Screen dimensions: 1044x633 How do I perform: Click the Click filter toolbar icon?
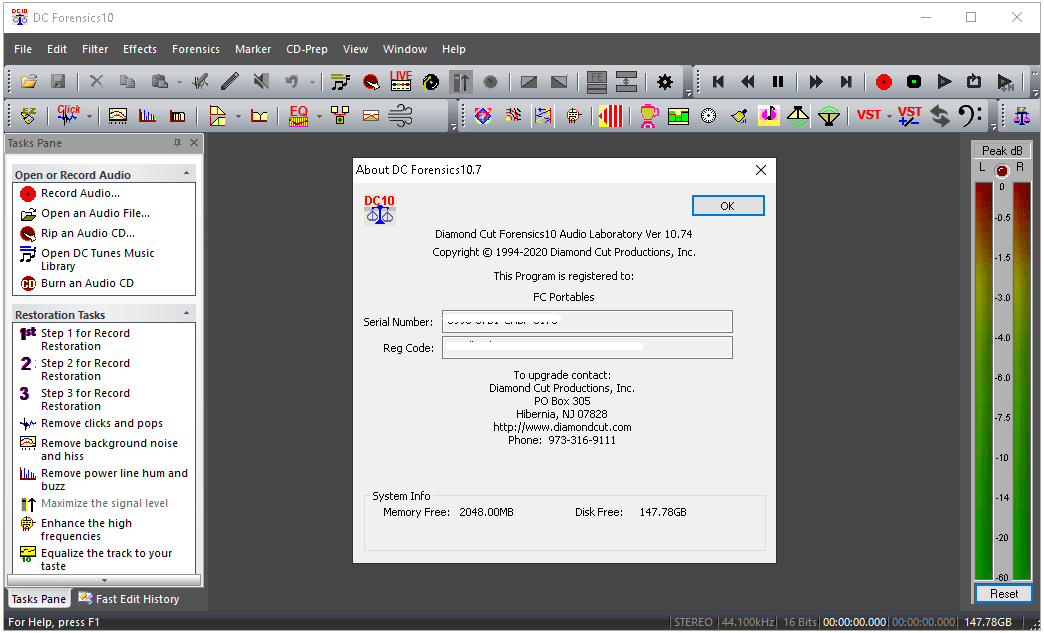pos(68,115)
